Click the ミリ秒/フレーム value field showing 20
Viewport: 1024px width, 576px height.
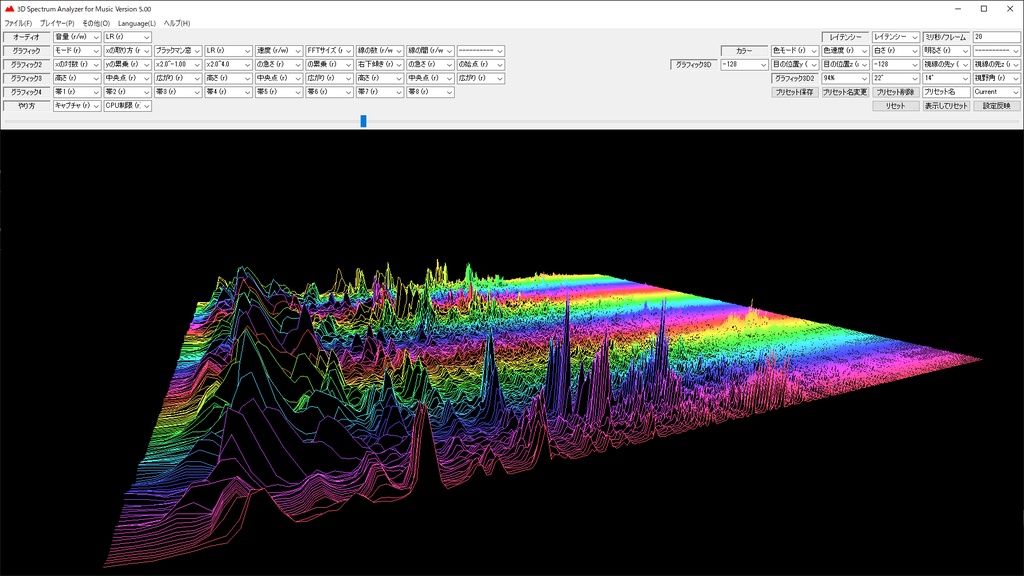[x=996, y=37]
